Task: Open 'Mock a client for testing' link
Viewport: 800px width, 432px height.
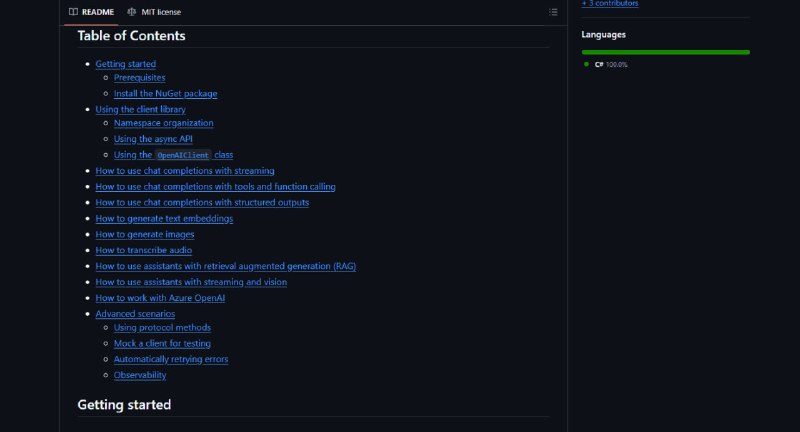Action: [162, 343]
